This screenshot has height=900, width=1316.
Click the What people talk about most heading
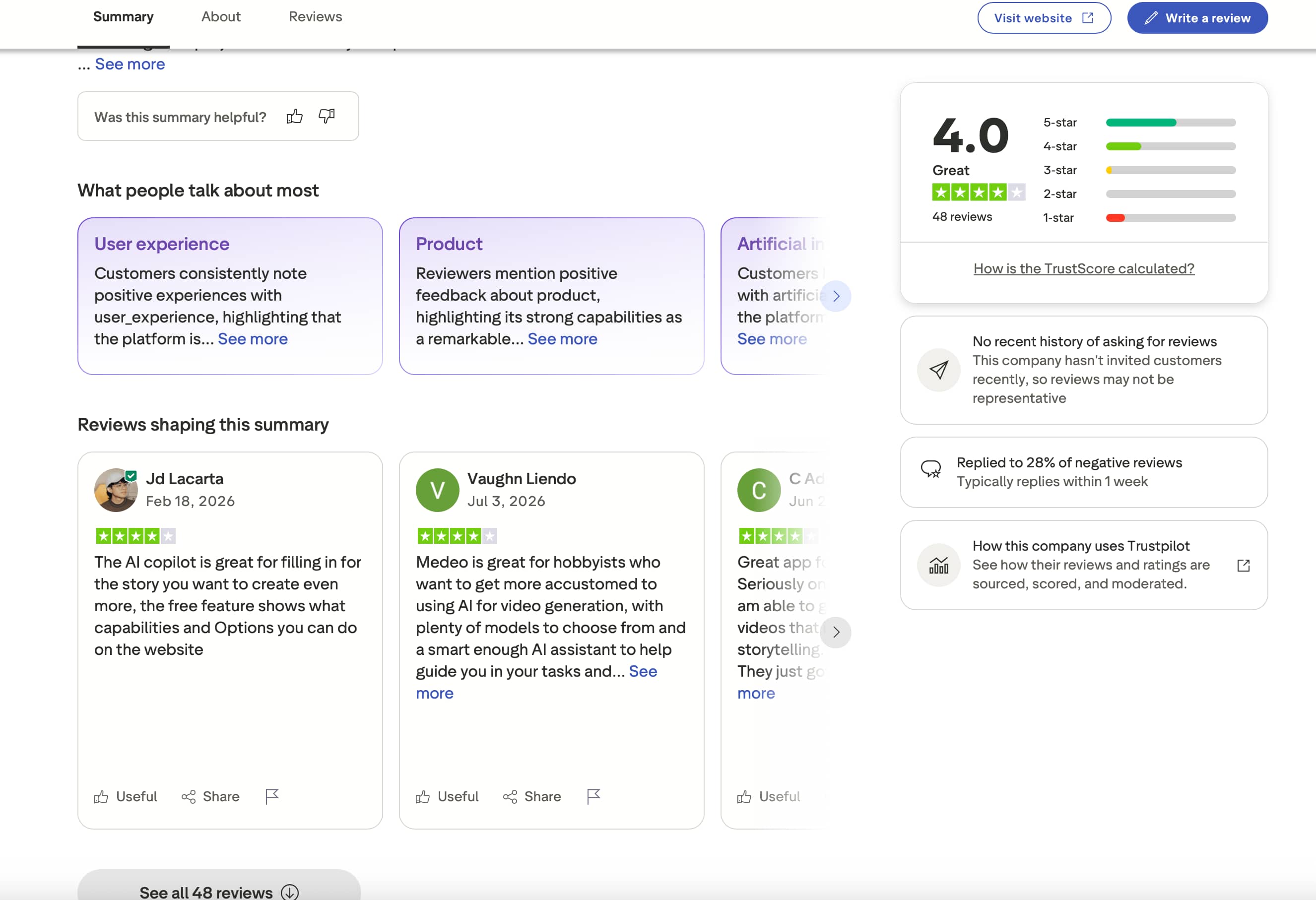(x=198, y=191)
